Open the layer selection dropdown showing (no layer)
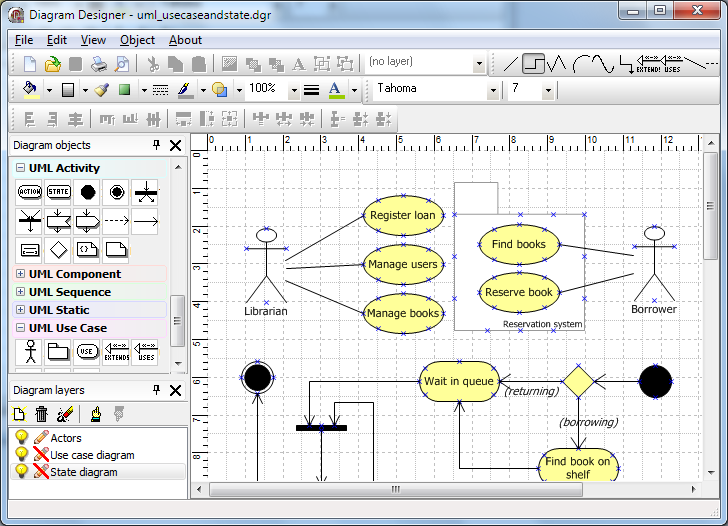Viewport: 728px width, 526px height. pyautogui.click(x=479, y=64)
